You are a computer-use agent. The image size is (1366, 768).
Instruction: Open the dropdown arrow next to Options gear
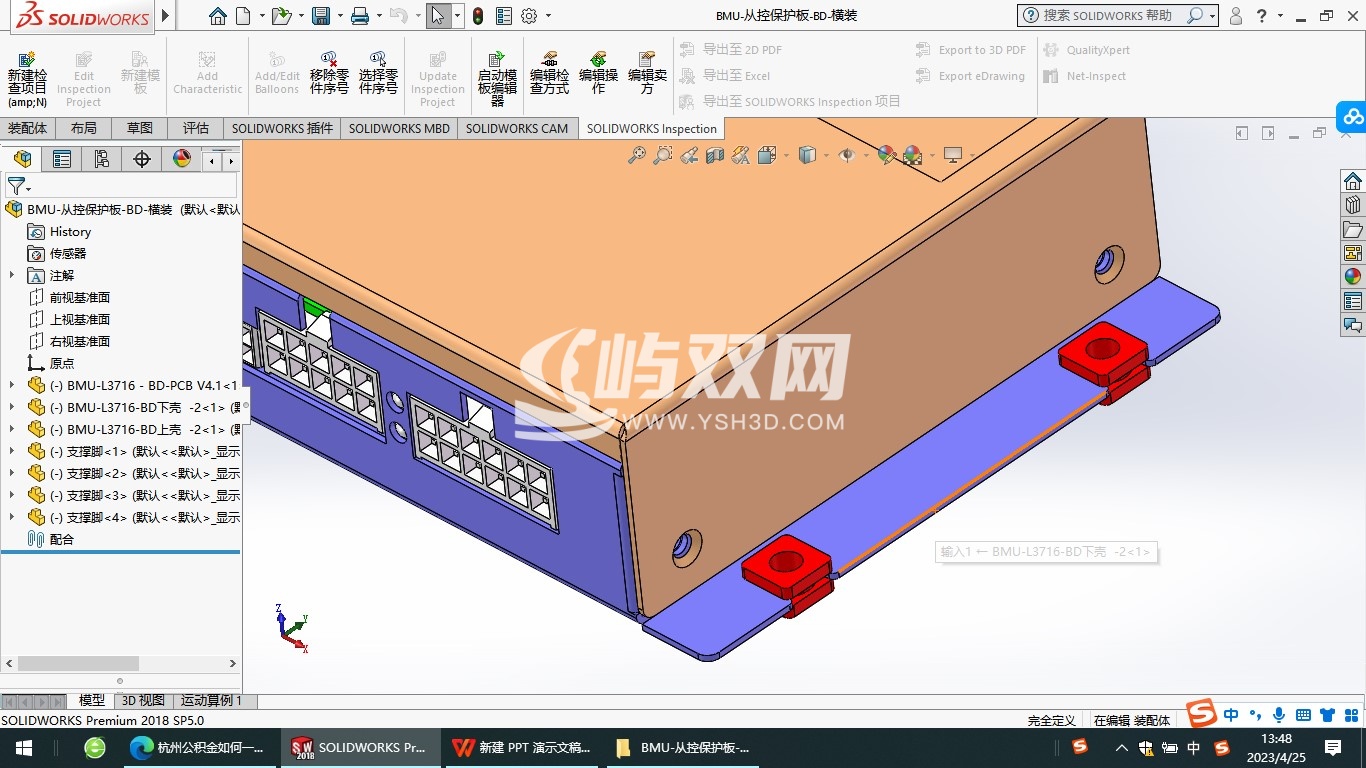547,16
